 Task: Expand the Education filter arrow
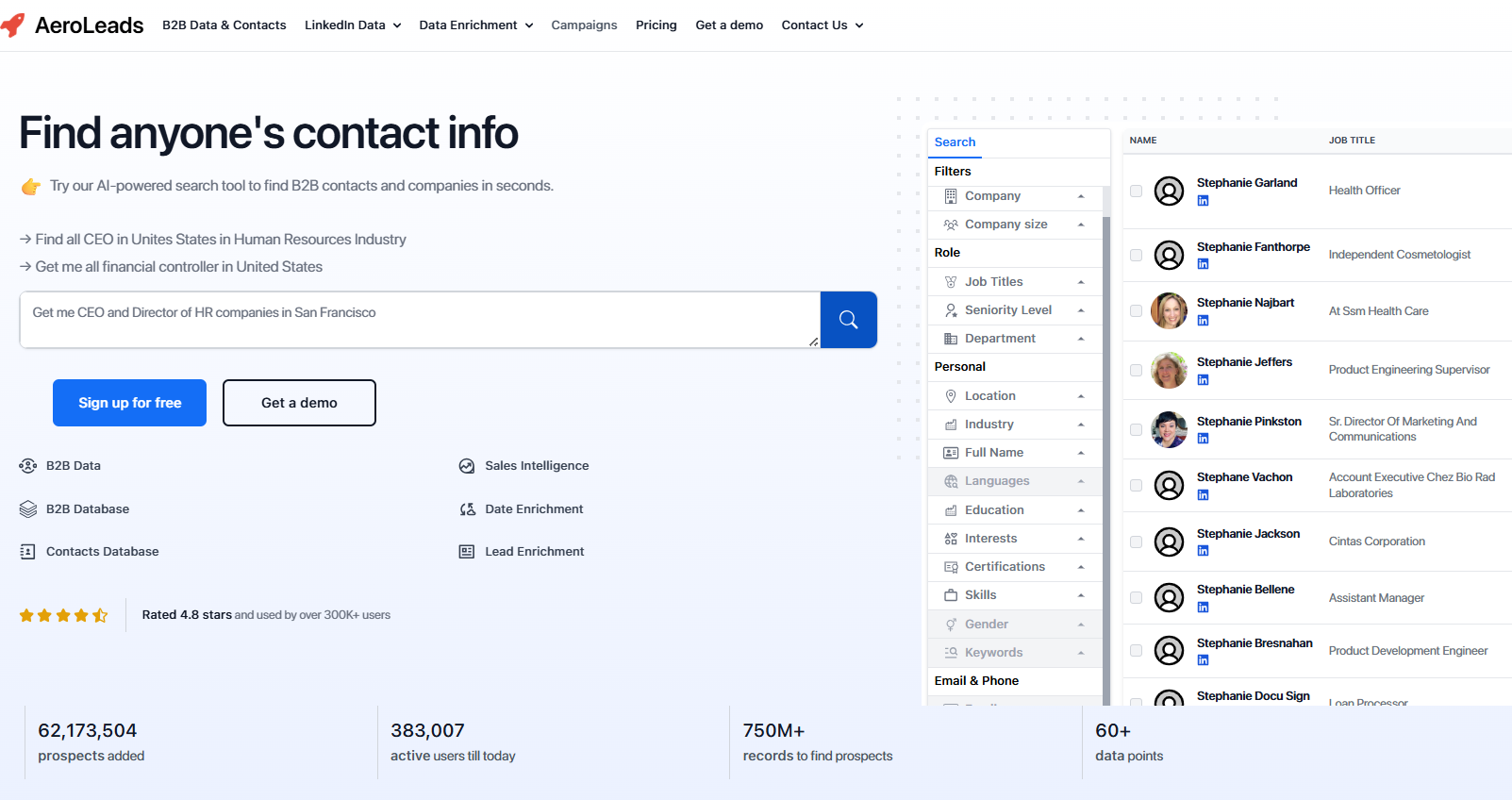[1081, 510]
